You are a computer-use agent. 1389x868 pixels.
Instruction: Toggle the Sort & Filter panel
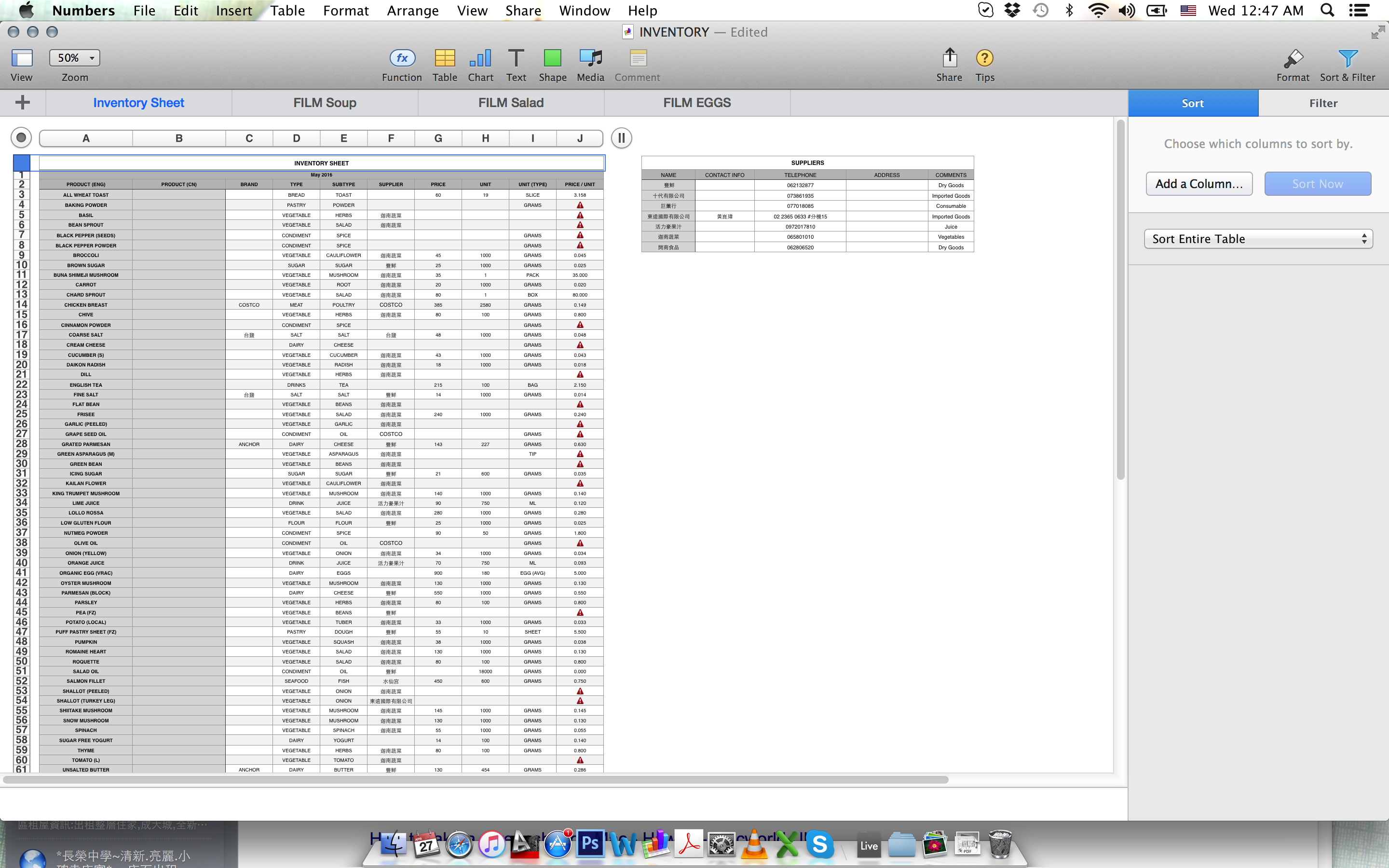click(x=1347, y=58)
